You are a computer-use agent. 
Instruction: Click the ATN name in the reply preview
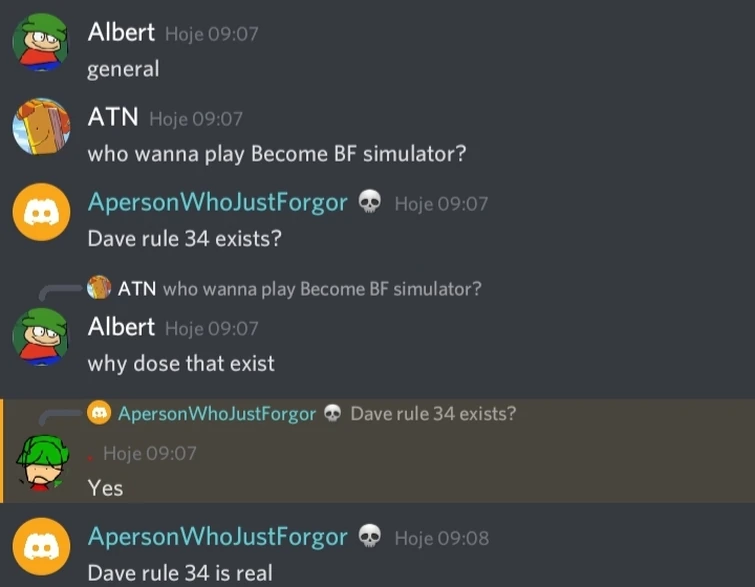(x=137, y=289)
